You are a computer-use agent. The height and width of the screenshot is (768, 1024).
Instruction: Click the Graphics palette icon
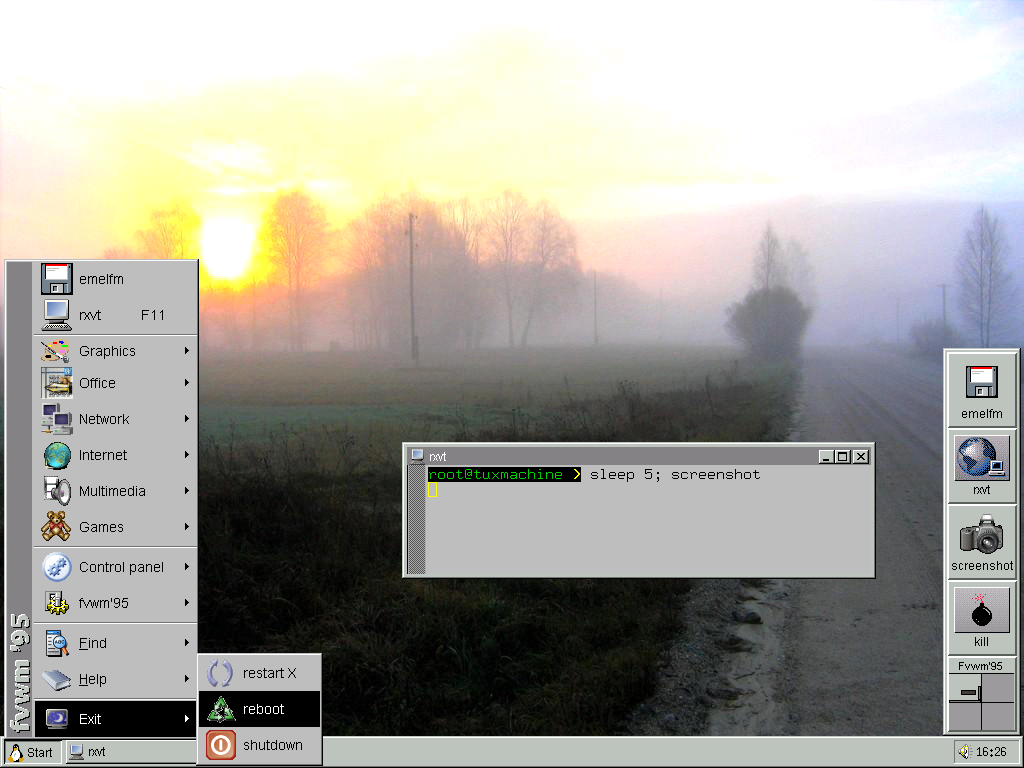click(56, 351)
